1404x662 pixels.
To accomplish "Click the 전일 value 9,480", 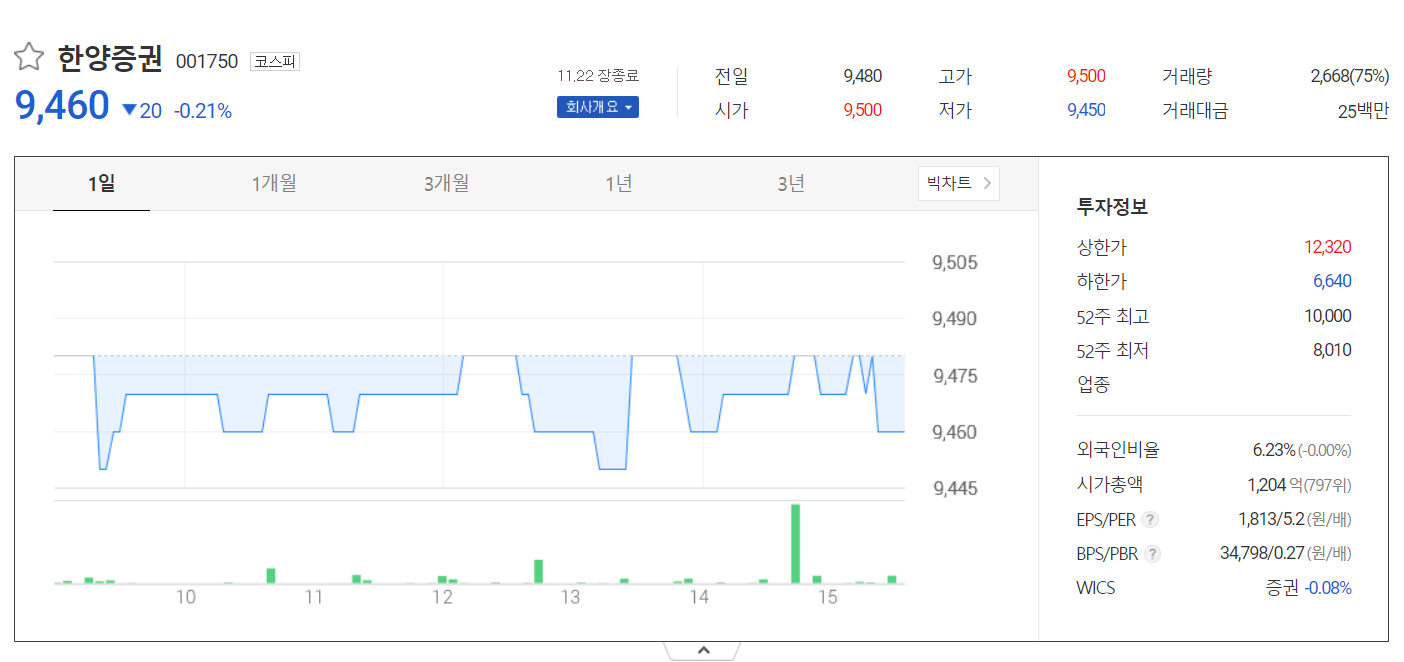I will coord(862,76).
